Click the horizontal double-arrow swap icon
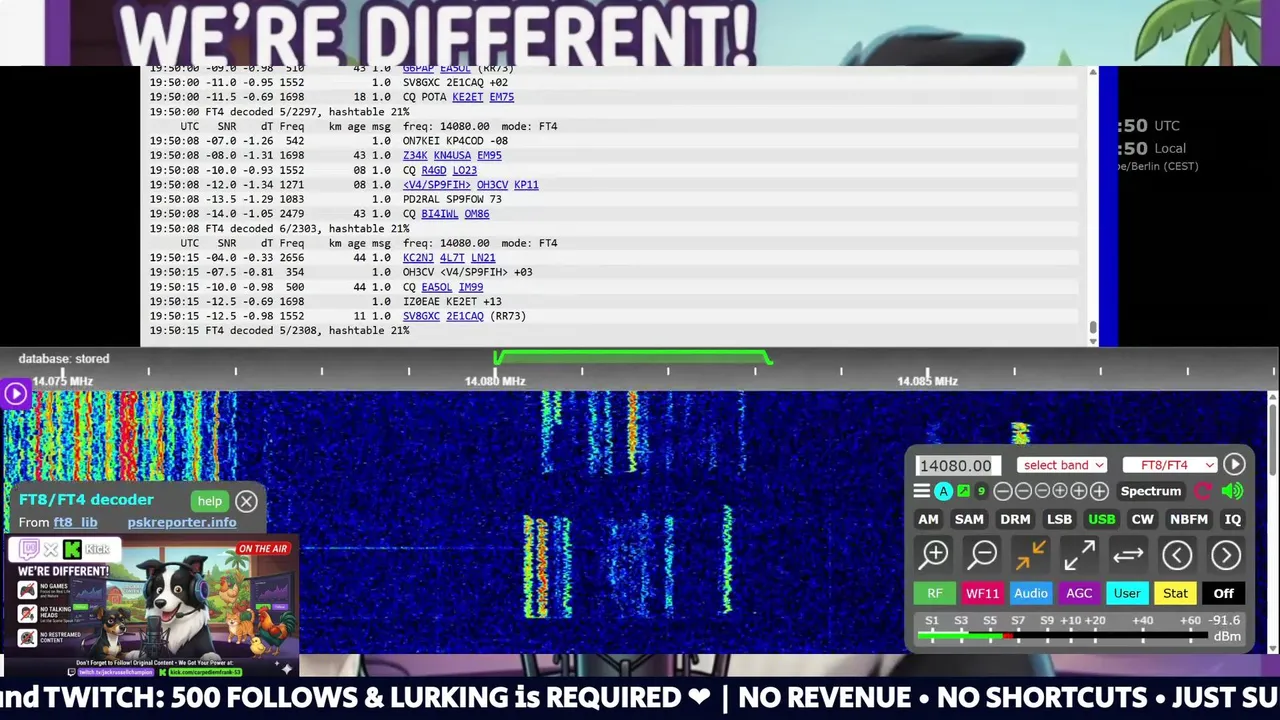 click(1128, 554)
